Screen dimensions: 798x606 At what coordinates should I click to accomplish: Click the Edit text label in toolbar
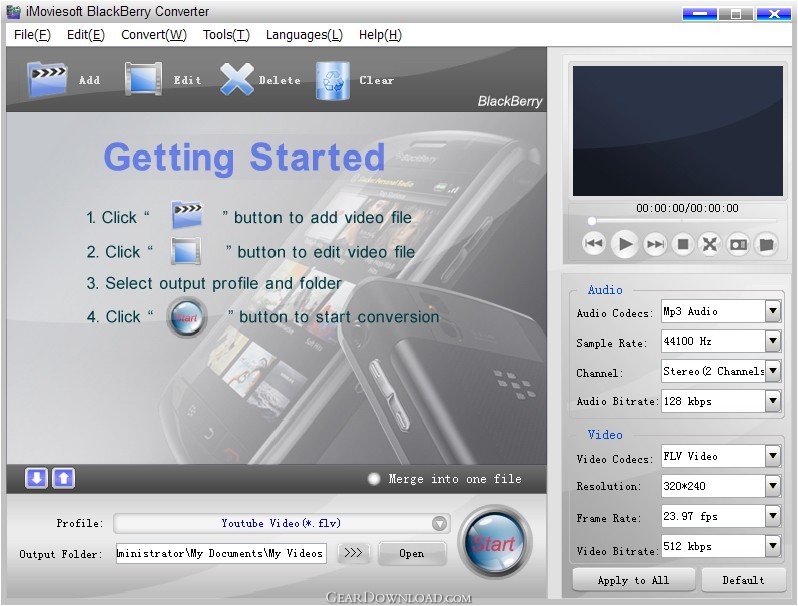pyautogui.click(x=187, y=80)
